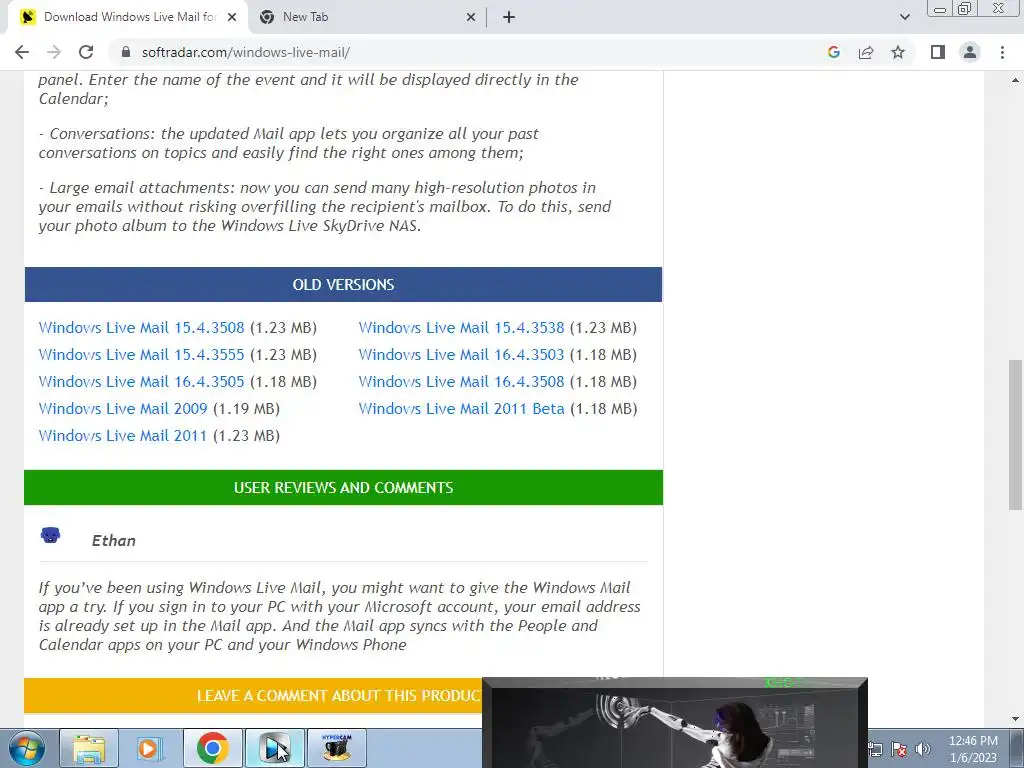
Task: Open the Windows Live Mail 2011 link
Action: coord(123,436)
